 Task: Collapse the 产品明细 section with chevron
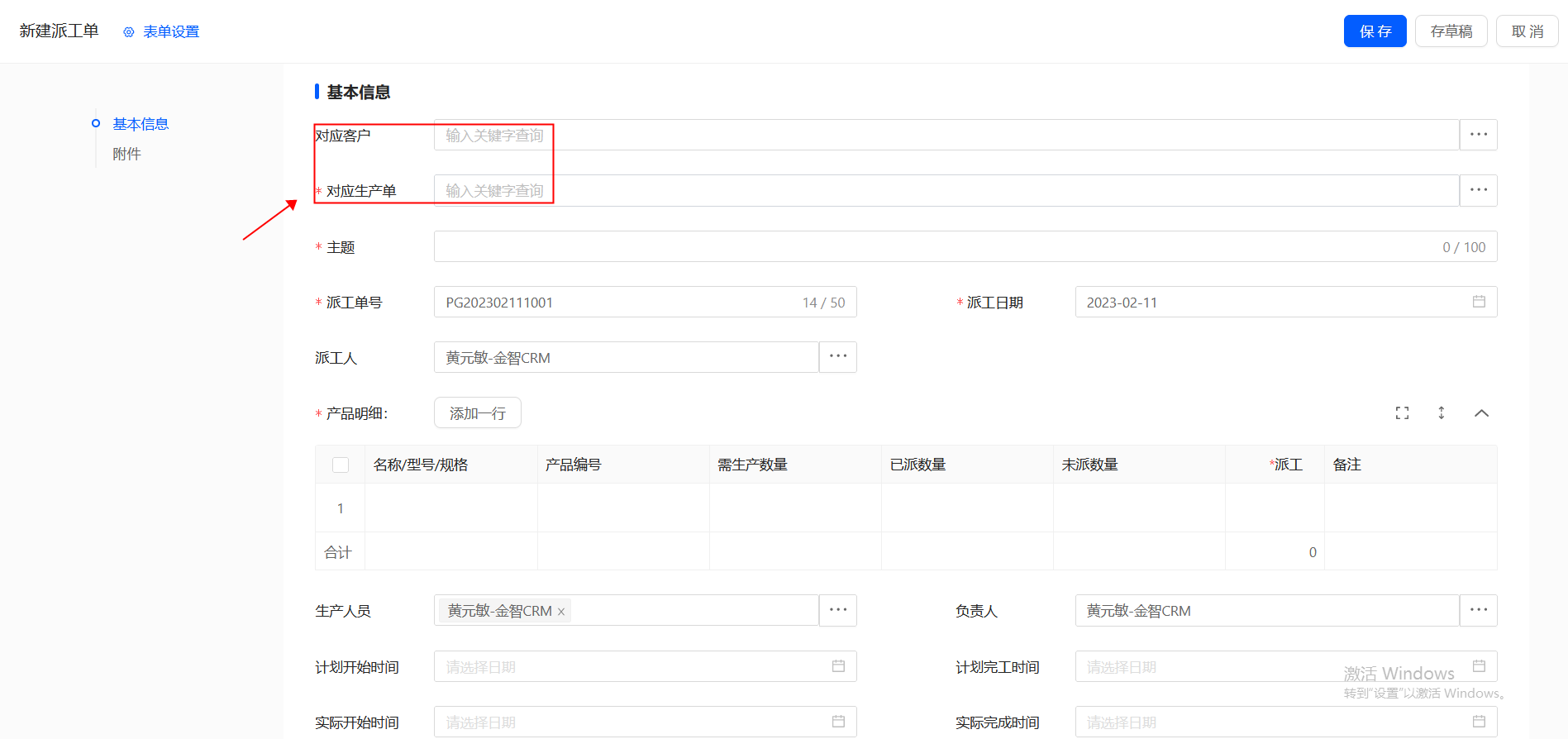(1481, 412)
